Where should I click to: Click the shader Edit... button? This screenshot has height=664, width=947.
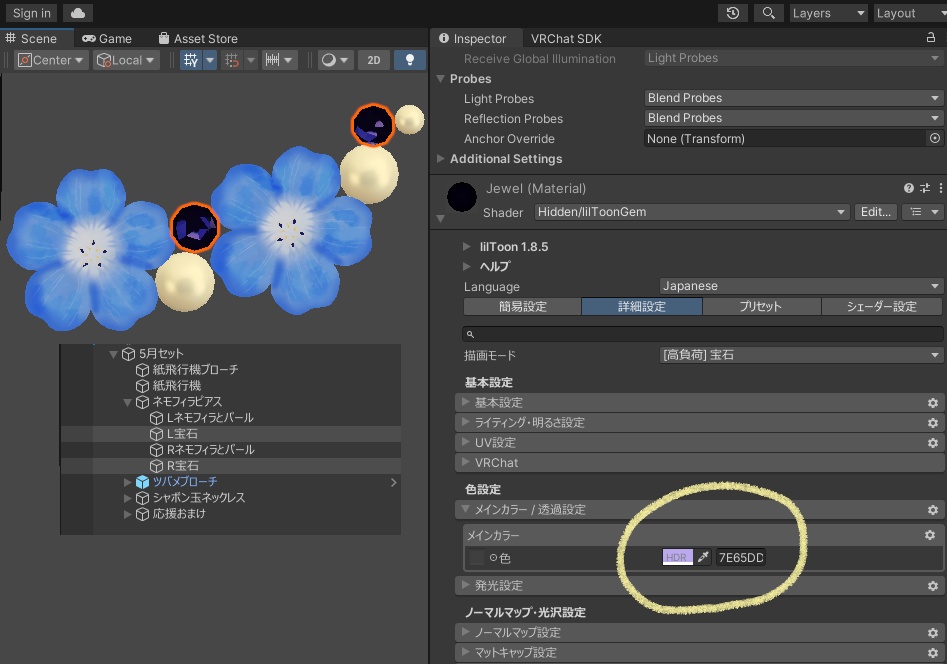click(x=876, y=212)
